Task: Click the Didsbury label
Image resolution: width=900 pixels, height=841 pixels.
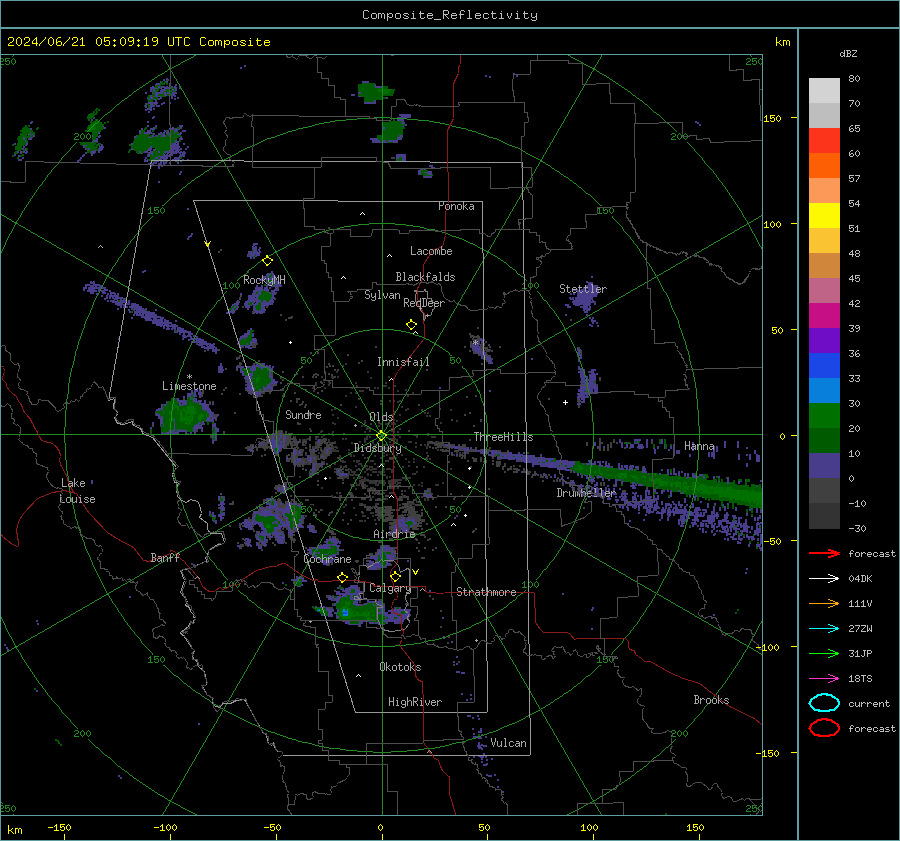Action: tap(377, 448)
